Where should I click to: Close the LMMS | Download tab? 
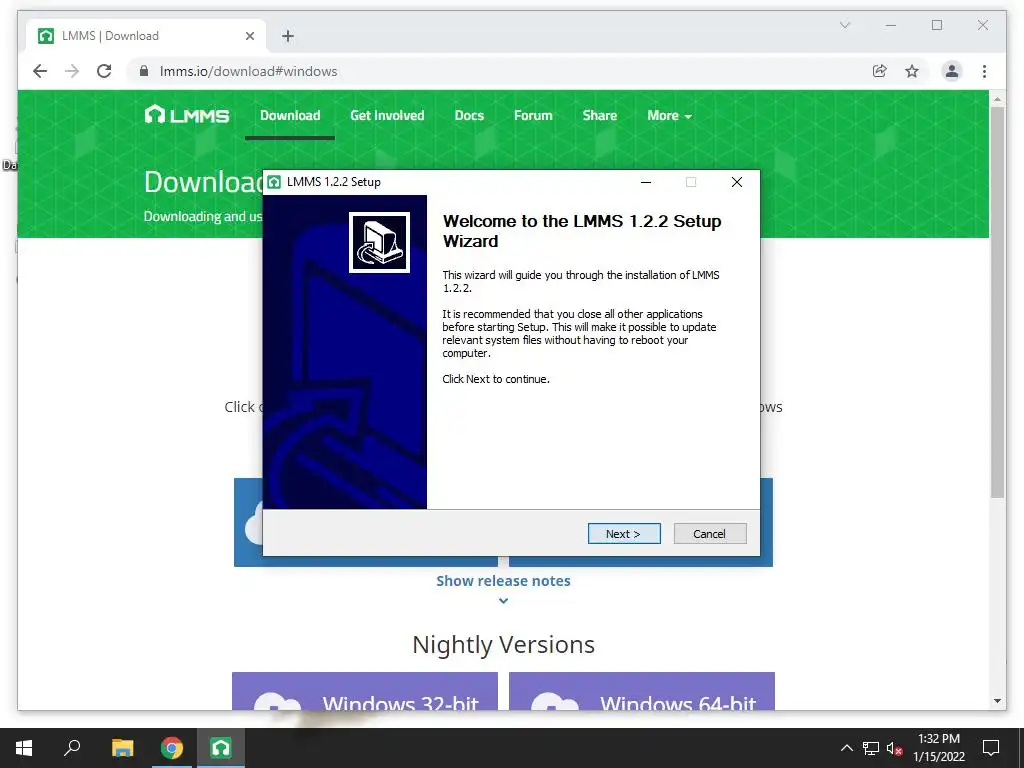click(249, 36)
